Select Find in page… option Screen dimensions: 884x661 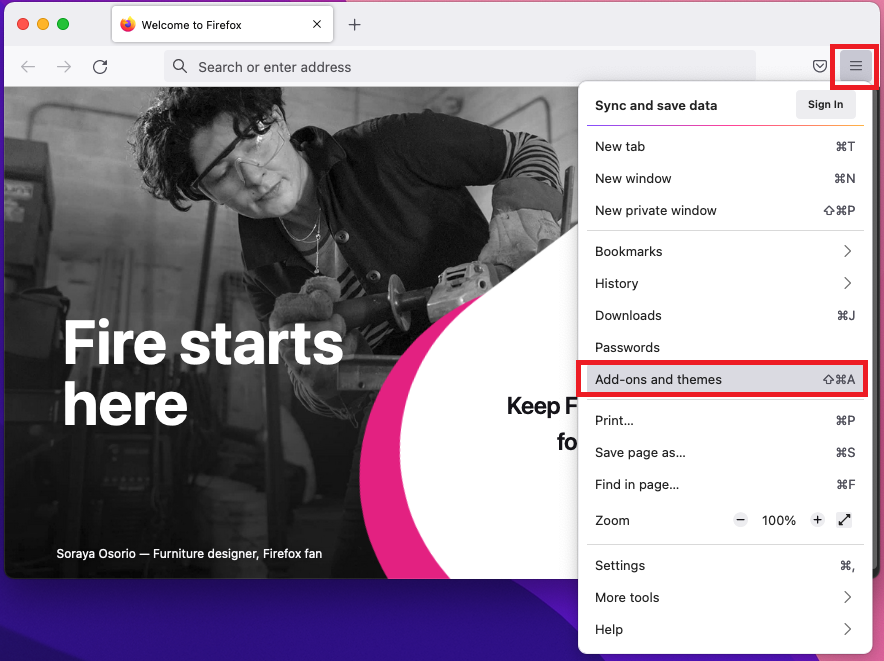pos(725,484)
